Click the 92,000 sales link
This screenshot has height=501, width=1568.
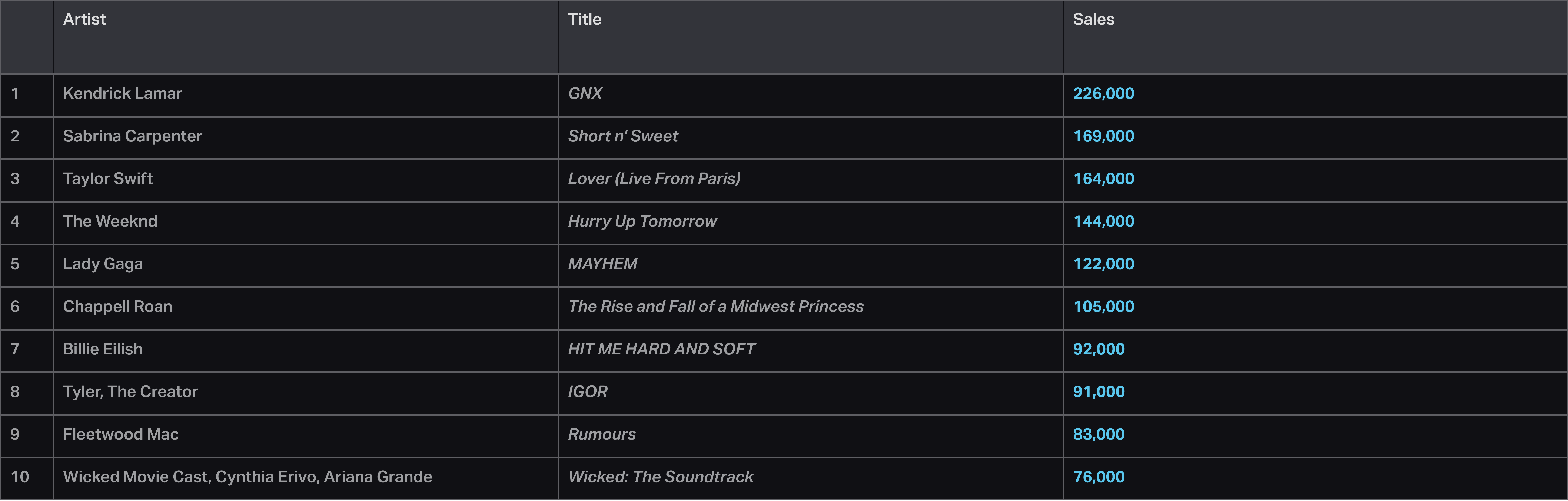pyautogui.click(x=1099, y=349)
